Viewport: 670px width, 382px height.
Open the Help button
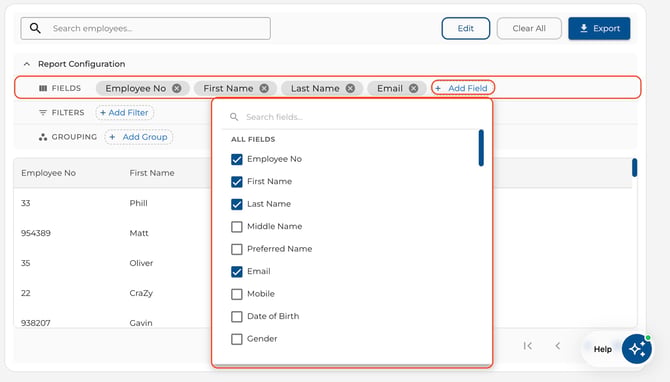pyautogui.click(x=602, y=350)
